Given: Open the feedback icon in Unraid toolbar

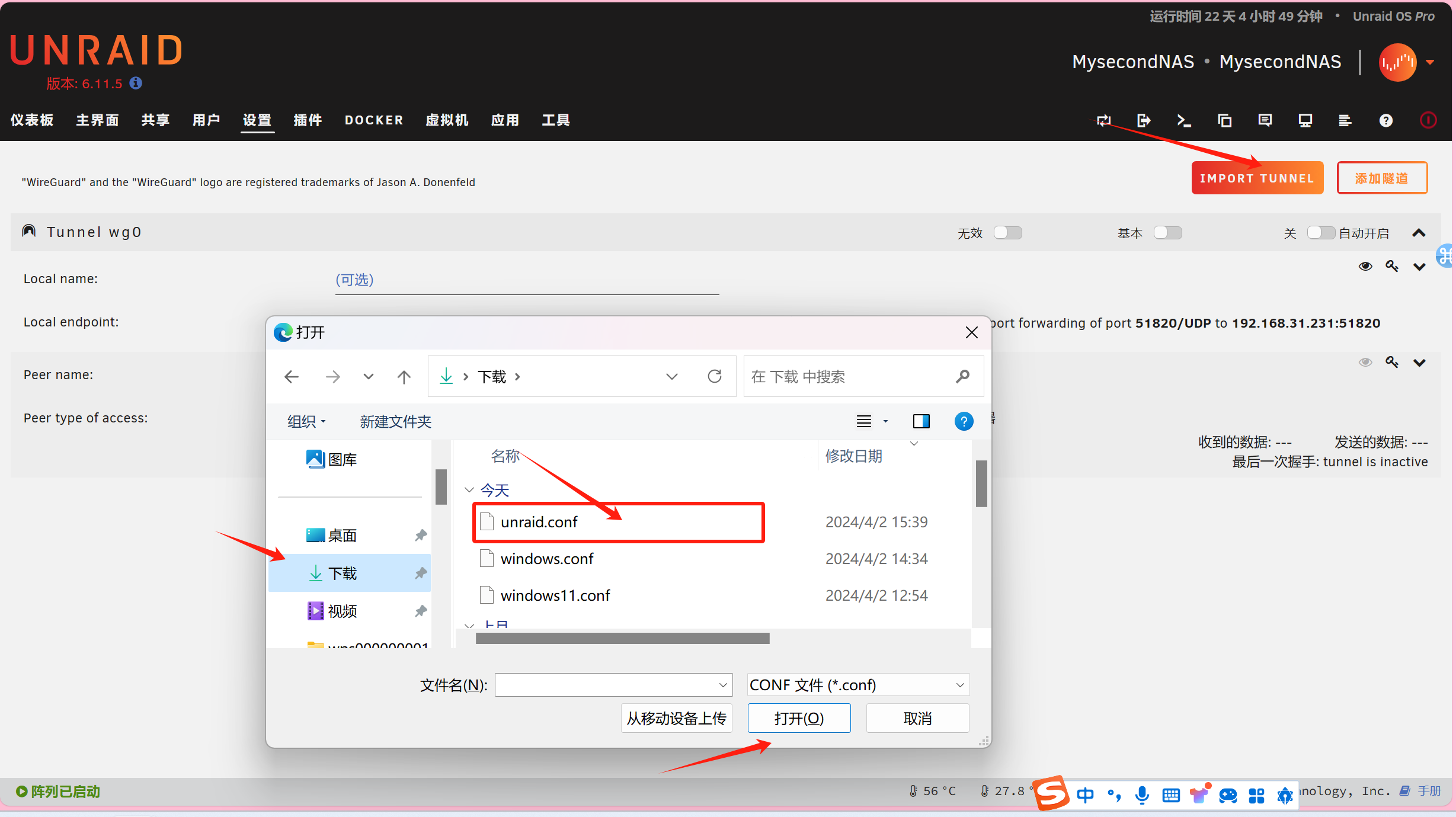Looking at the screenshot, I should [x=1265, y=120].
